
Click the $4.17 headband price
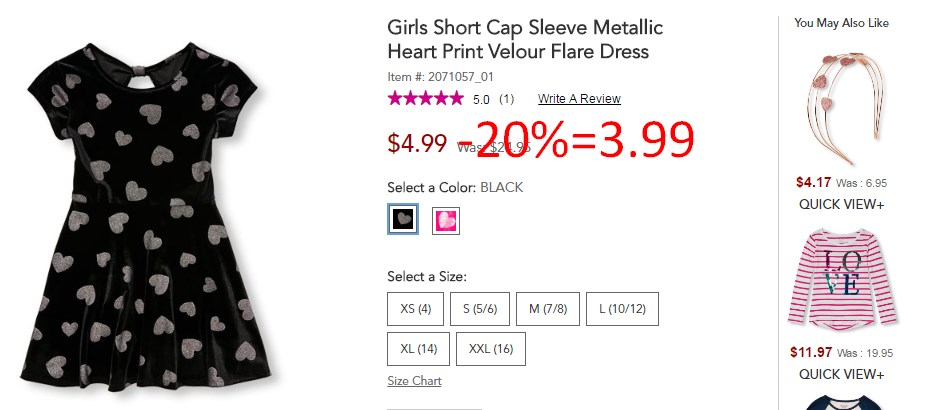pyautogui.click(x=813, y=182)
